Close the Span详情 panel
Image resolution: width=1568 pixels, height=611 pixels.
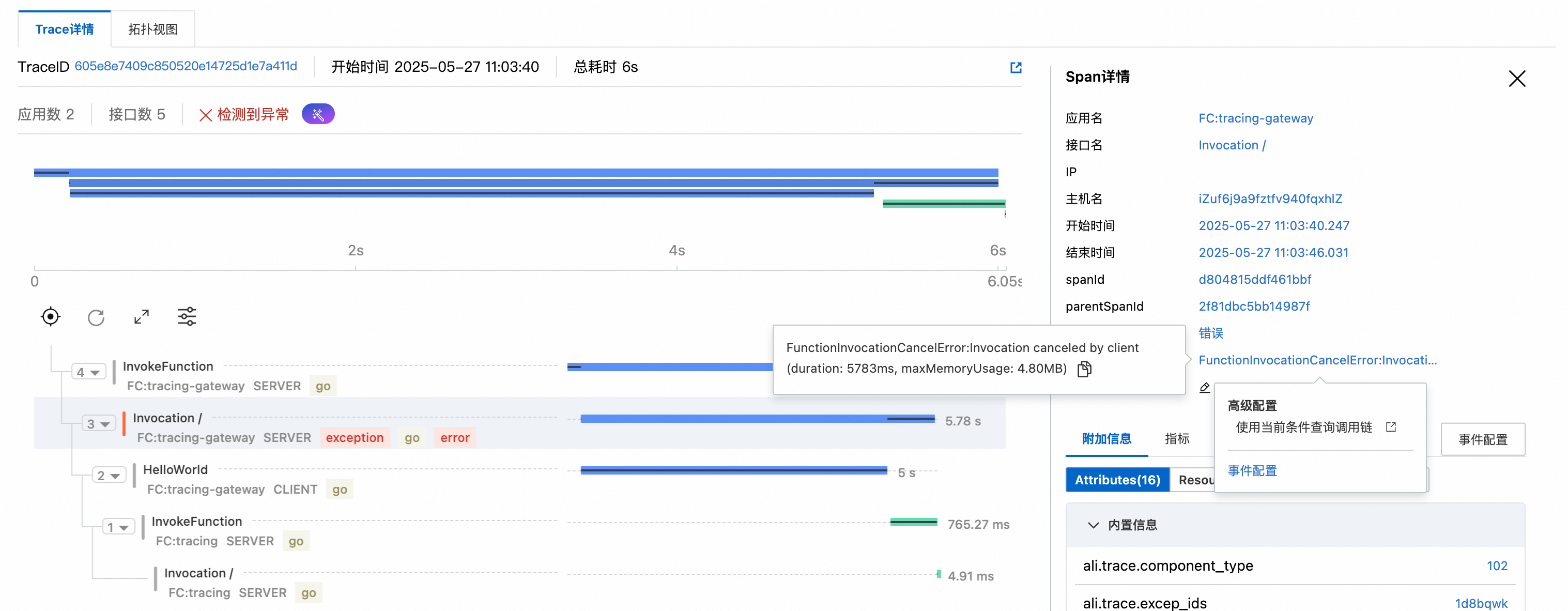pyautogui.click(x=1517, y=79)
